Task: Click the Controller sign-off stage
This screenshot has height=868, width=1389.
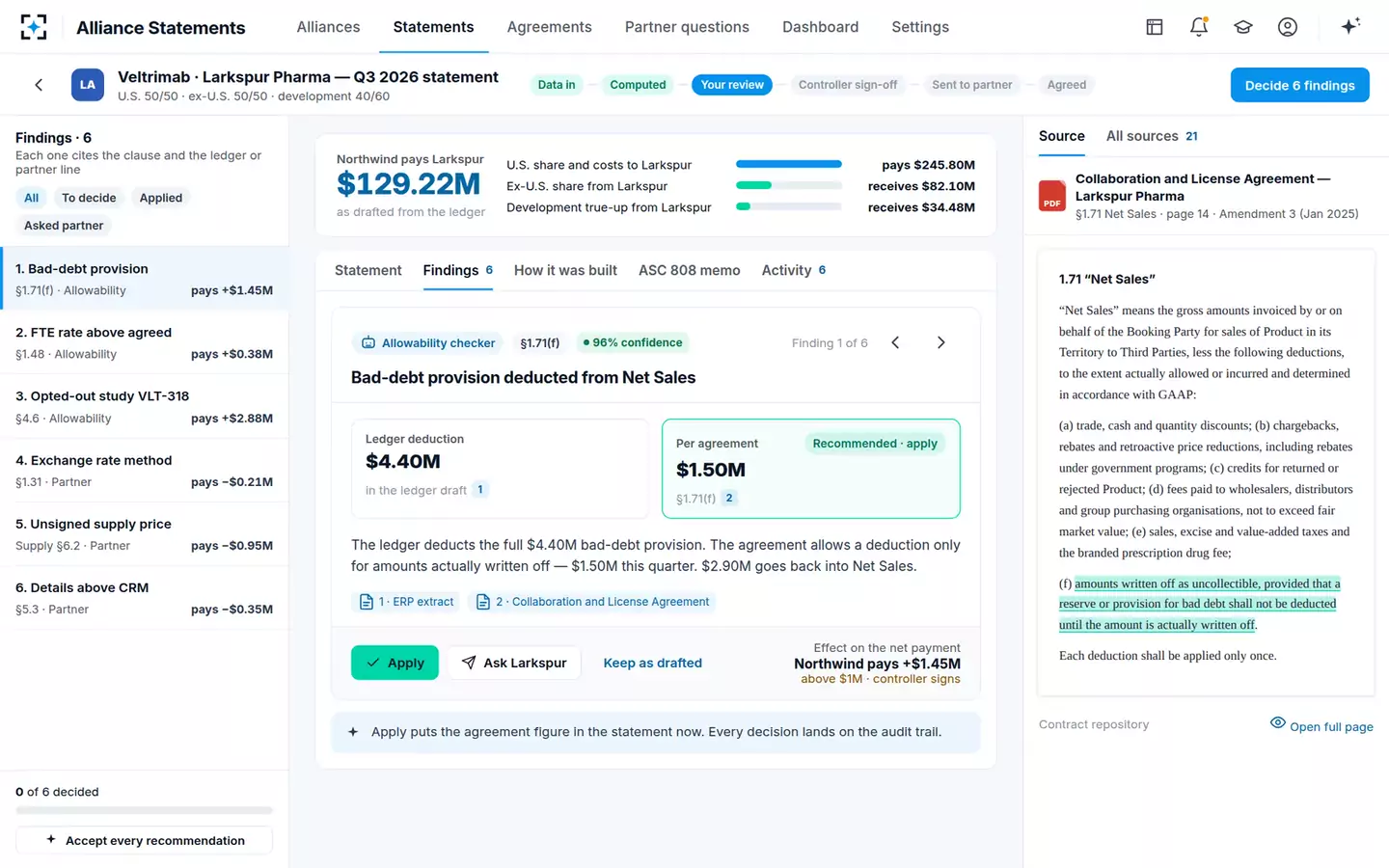Action: [848, 85]
